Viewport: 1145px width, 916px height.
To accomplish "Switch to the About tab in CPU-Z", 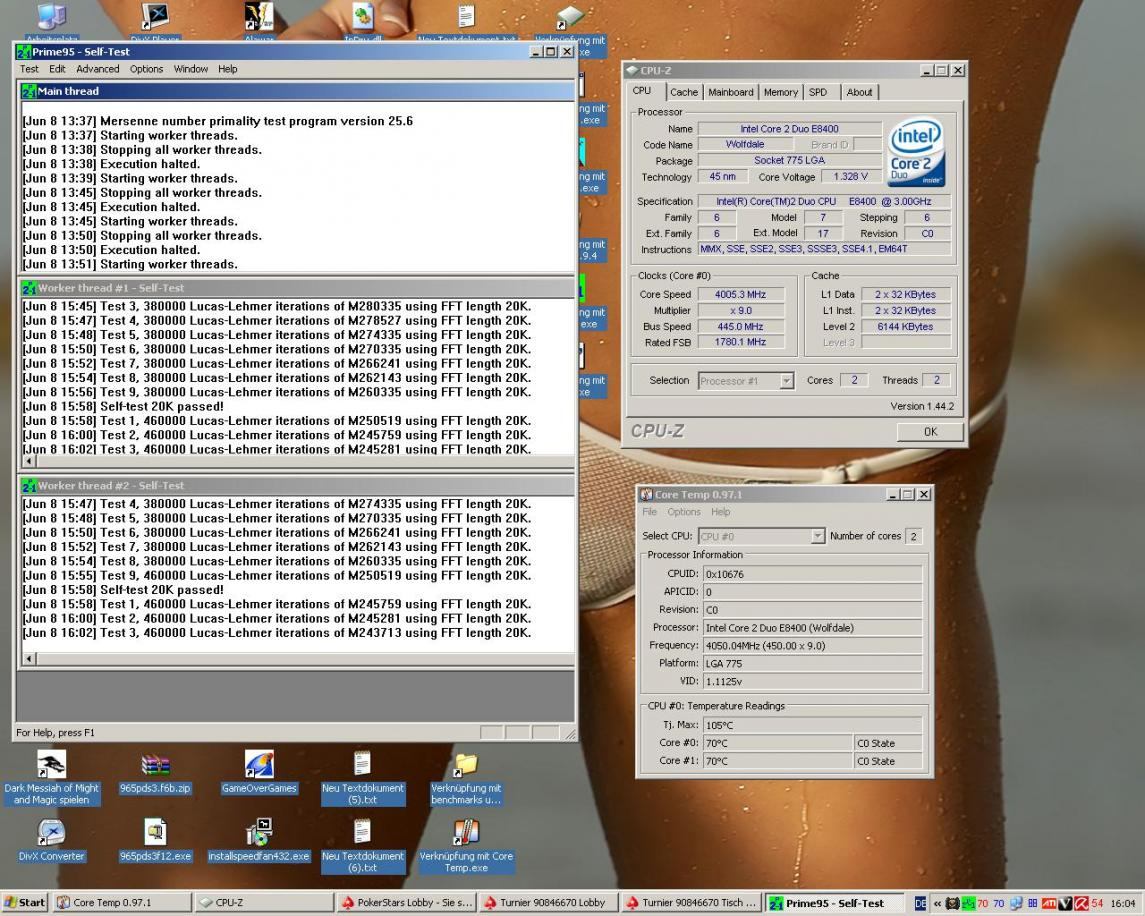I will pos(859,92).
